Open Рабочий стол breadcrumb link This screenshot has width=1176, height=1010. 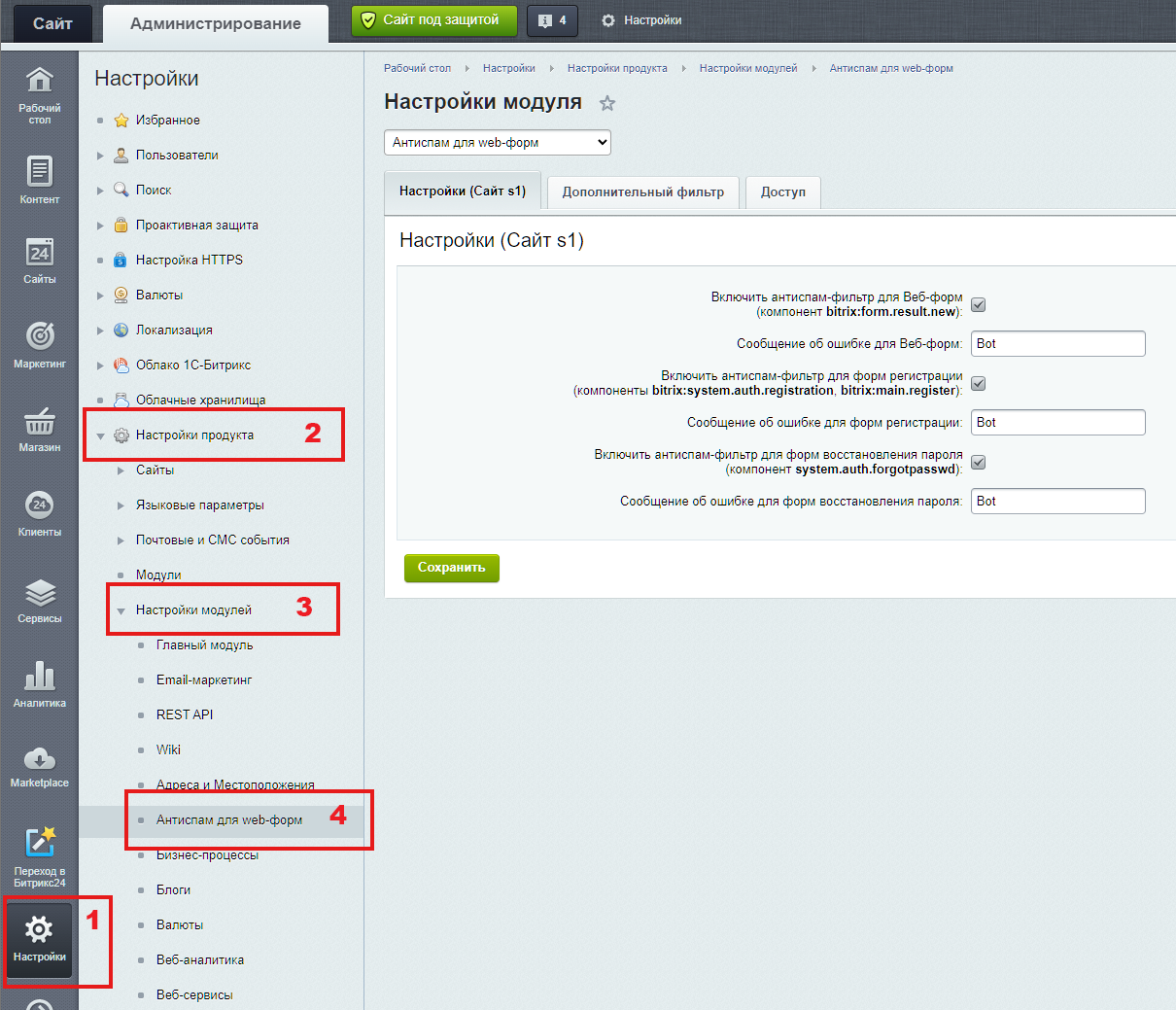point(417,68)
